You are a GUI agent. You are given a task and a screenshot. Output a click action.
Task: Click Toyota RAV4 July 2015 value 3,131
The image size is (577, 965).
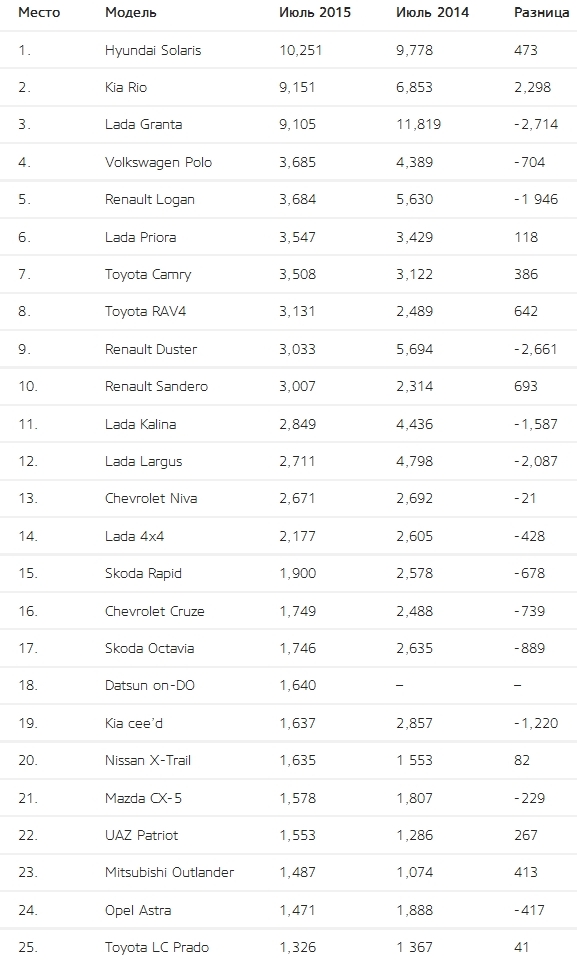[x=297, y=311]
